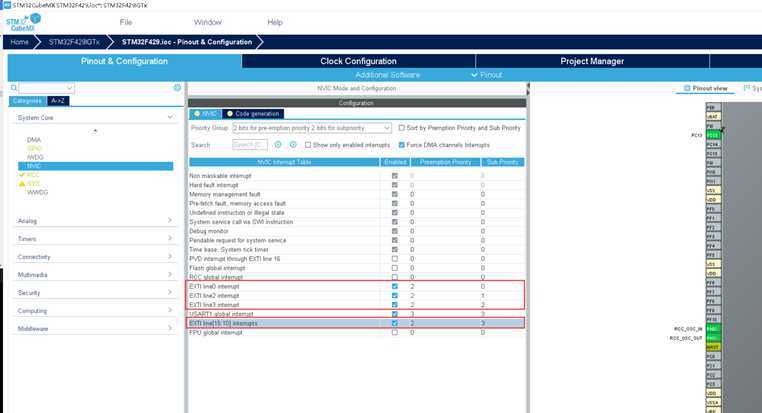Open Additional Software
Viewport: 762px width, 413px height.
tap(387, 75)
